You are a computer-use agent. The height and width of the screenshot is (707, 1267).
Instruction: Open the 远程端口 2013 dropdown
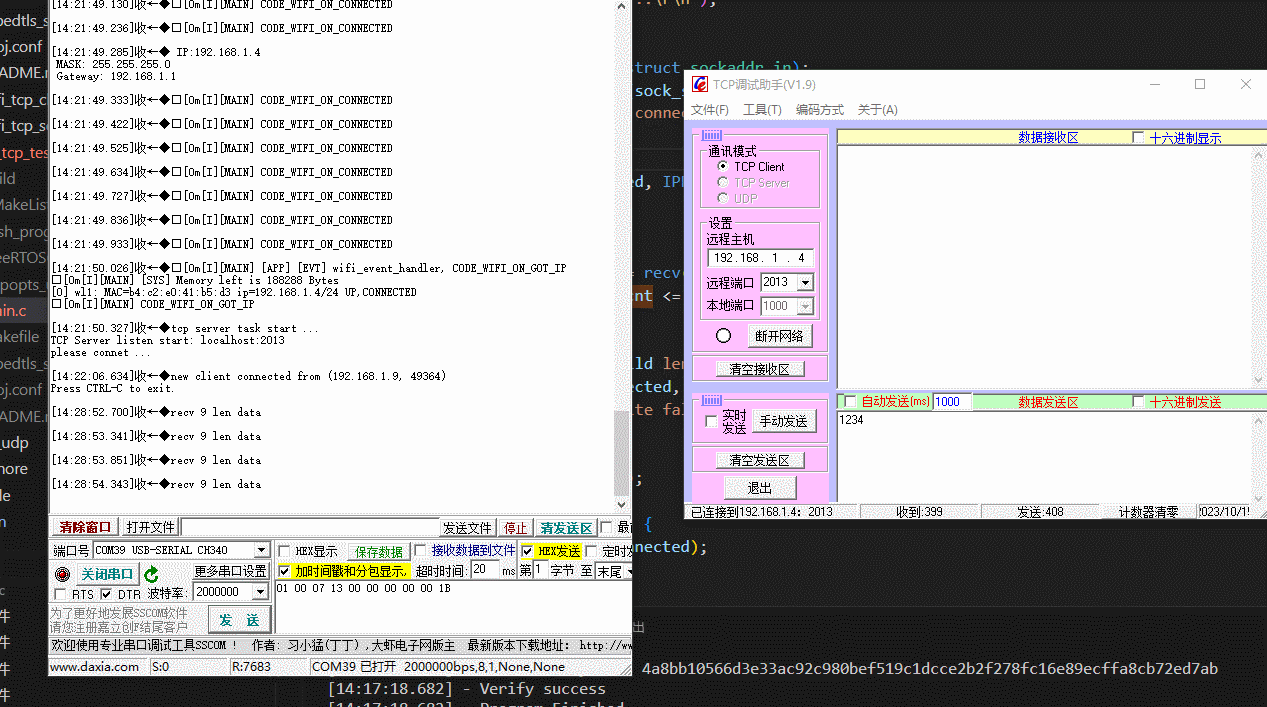(x=805, y=283)
